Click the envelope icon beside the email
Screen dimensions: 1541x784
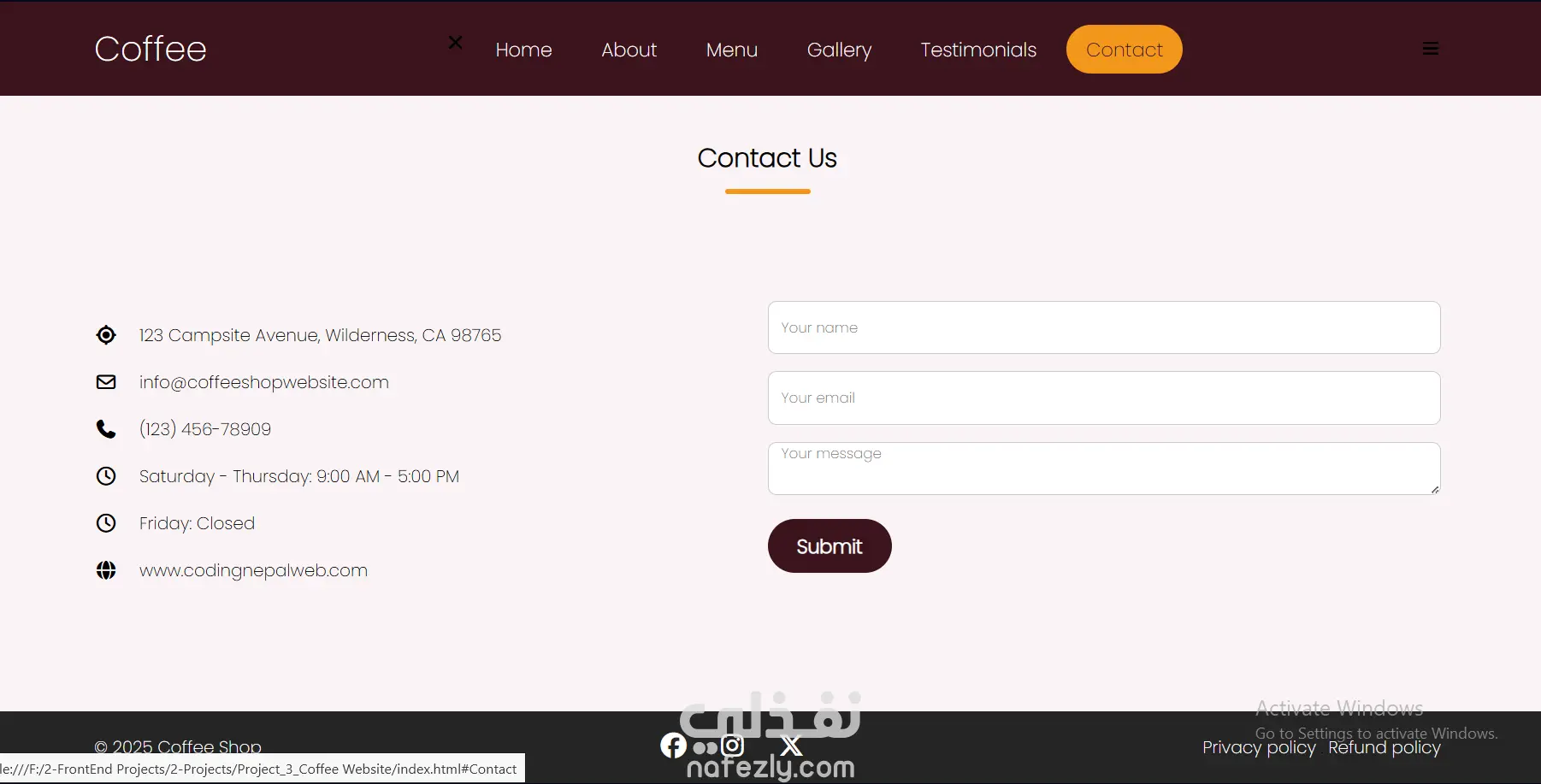[x=106, y=382]
